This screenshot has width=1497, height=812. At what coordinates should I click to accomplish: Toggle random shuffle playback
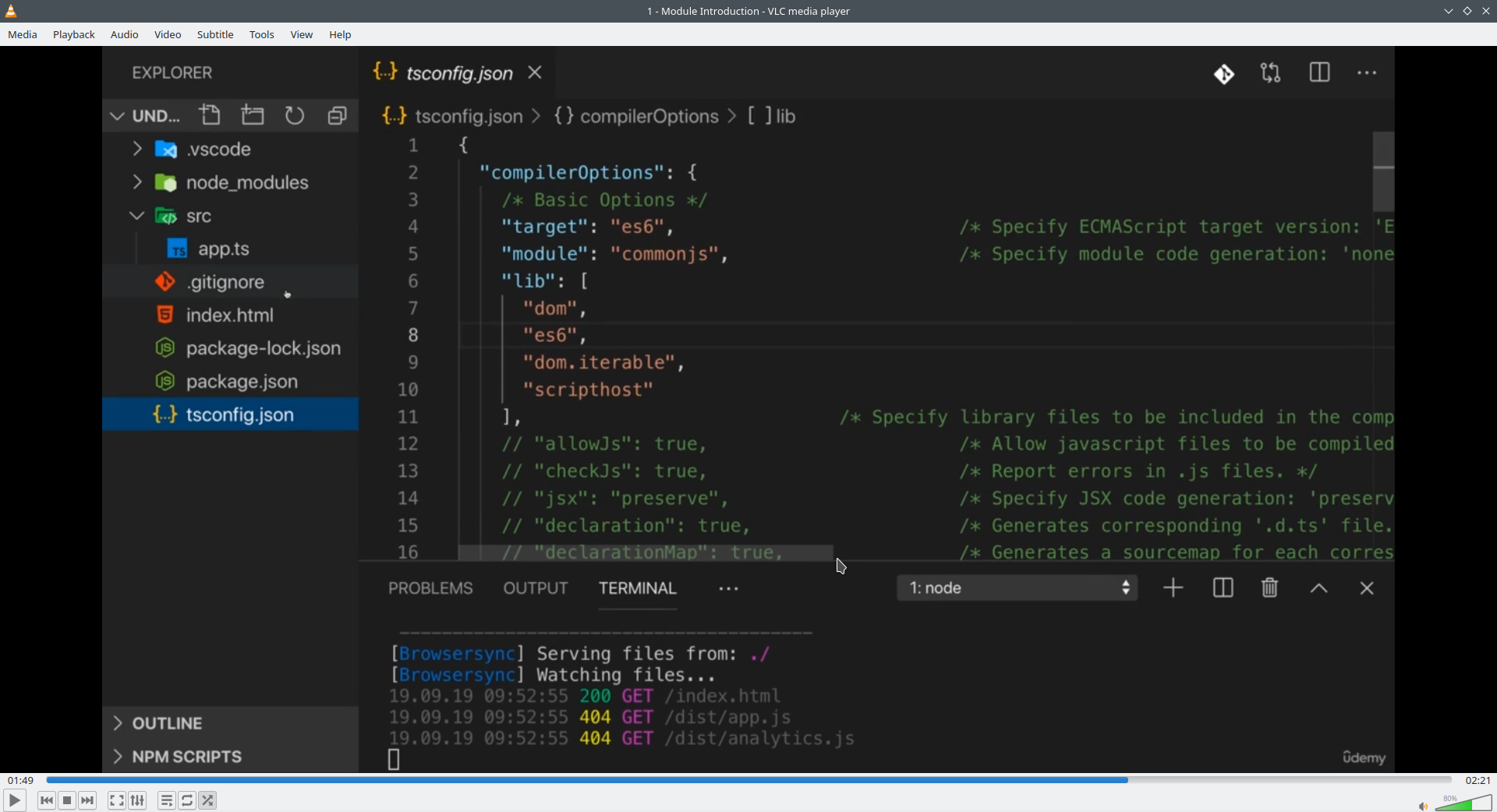pos(208,800)
